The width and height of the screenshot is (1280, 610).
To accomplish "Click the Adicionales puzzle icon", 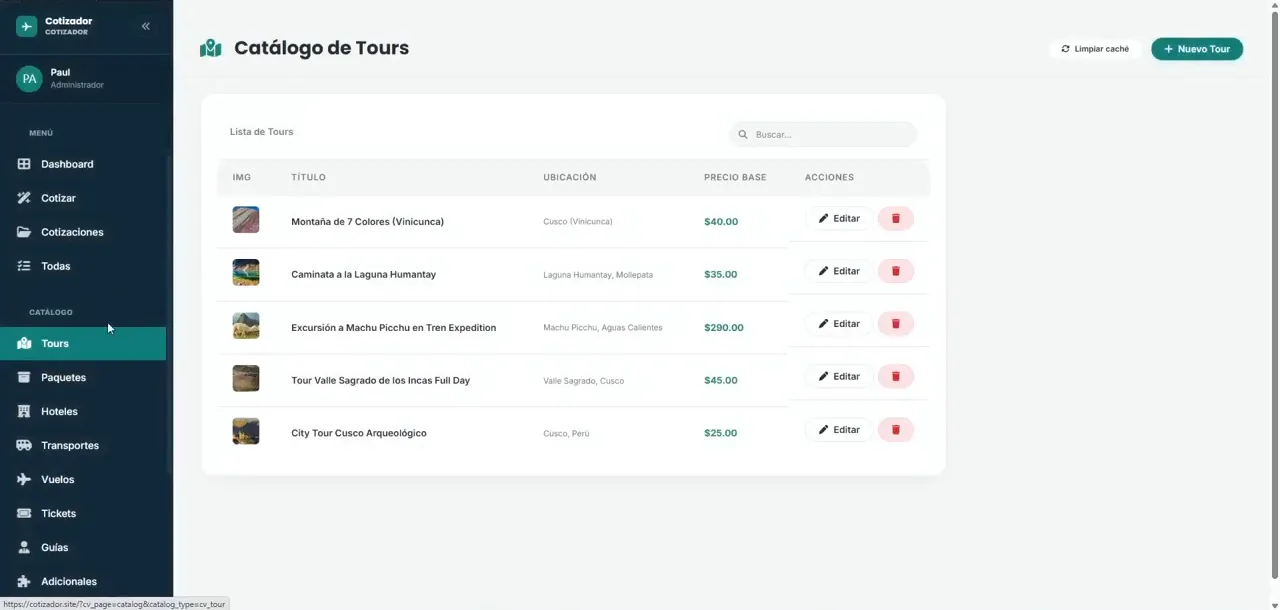I will [x=24, y=582].
